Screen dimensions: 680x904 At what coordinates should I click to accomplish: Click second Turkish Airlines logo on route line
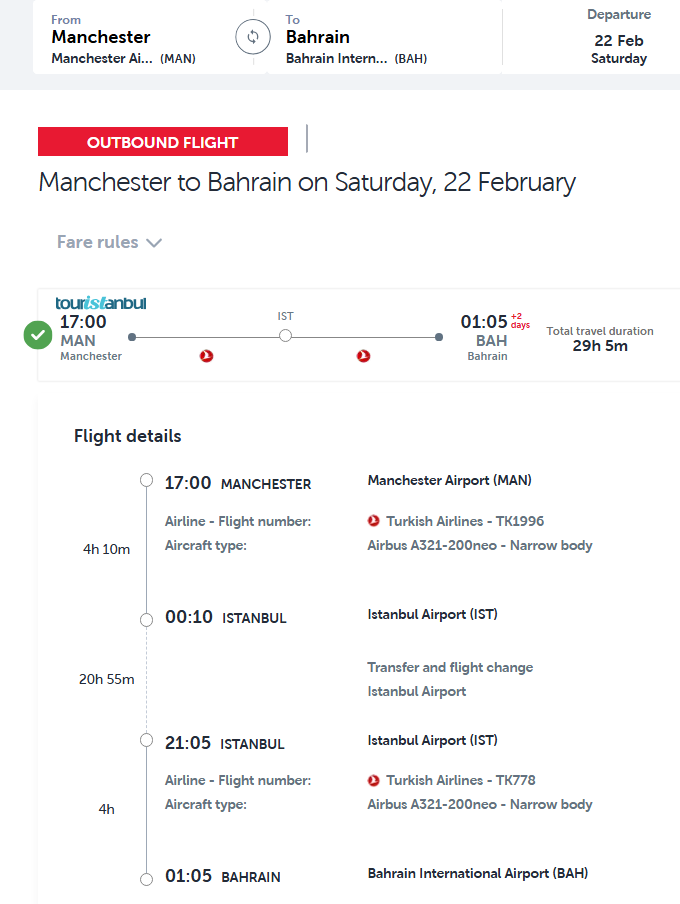pos(363,356)
